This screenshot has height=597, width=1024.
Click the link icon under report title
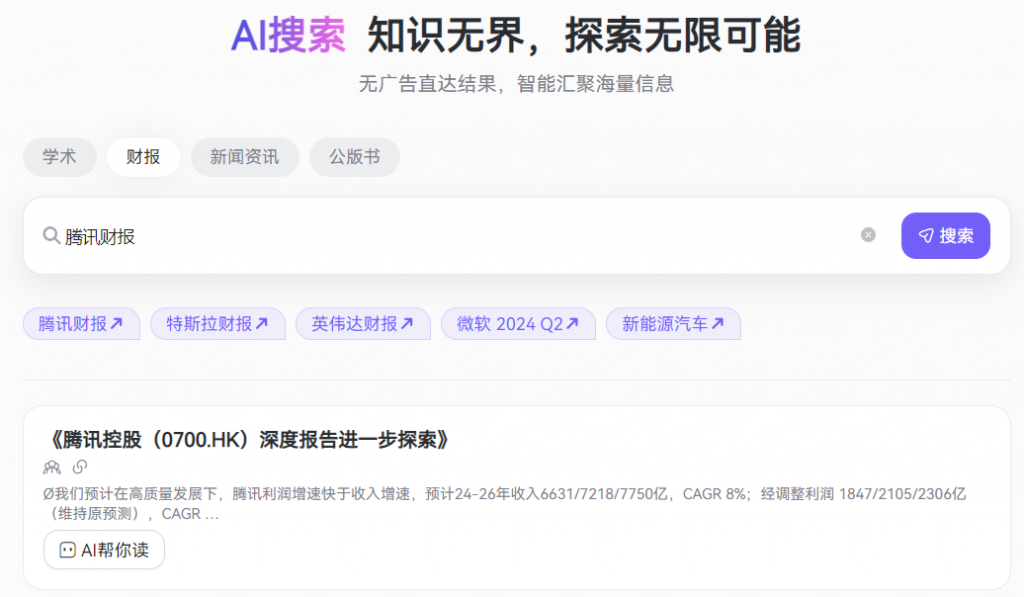pos(80,467)
